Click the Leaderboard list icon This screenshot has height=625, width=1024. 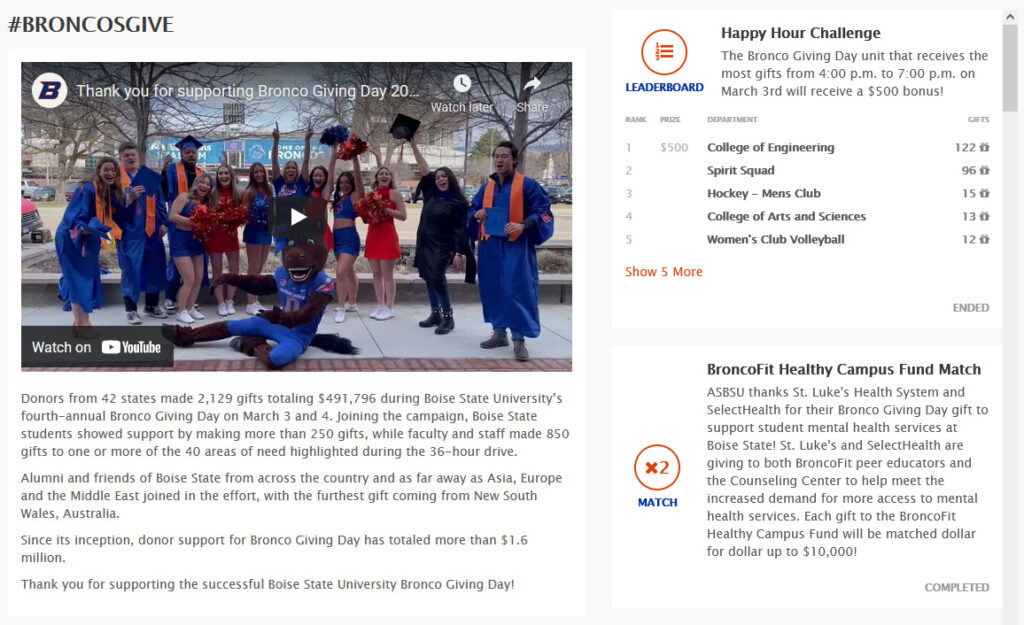pyautogui.click(x=664, y=52)
